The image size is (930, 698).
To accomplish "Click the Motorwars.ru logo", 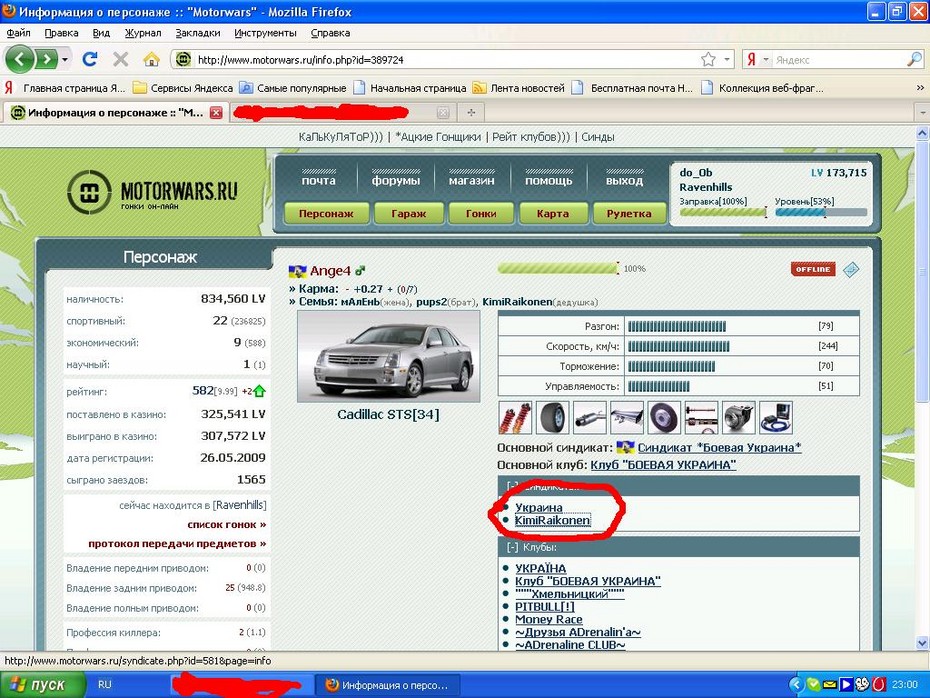I will click(152, 192).
